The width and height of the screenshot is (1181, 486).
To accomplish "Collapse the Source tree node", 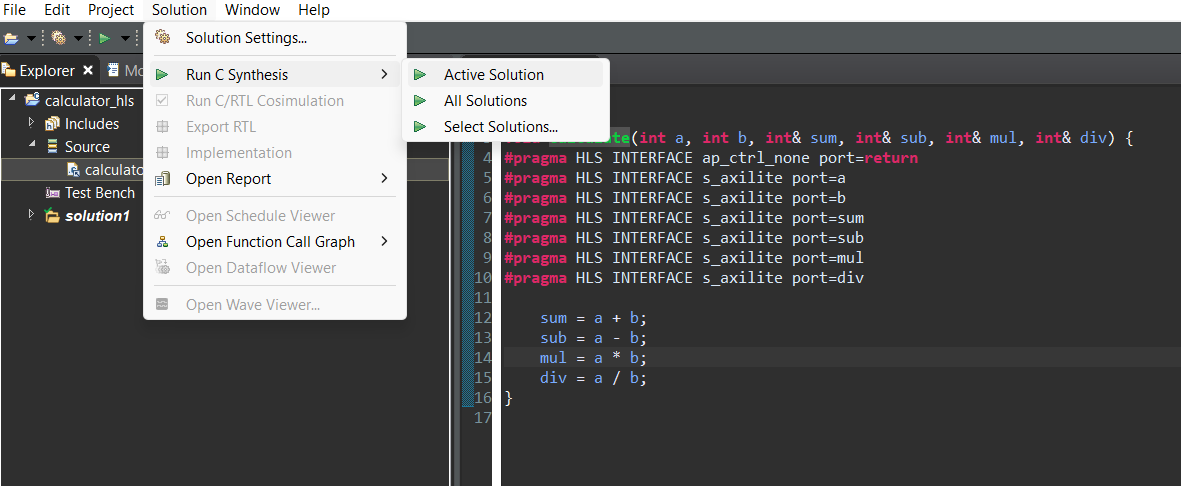I will tap(32, 145).
